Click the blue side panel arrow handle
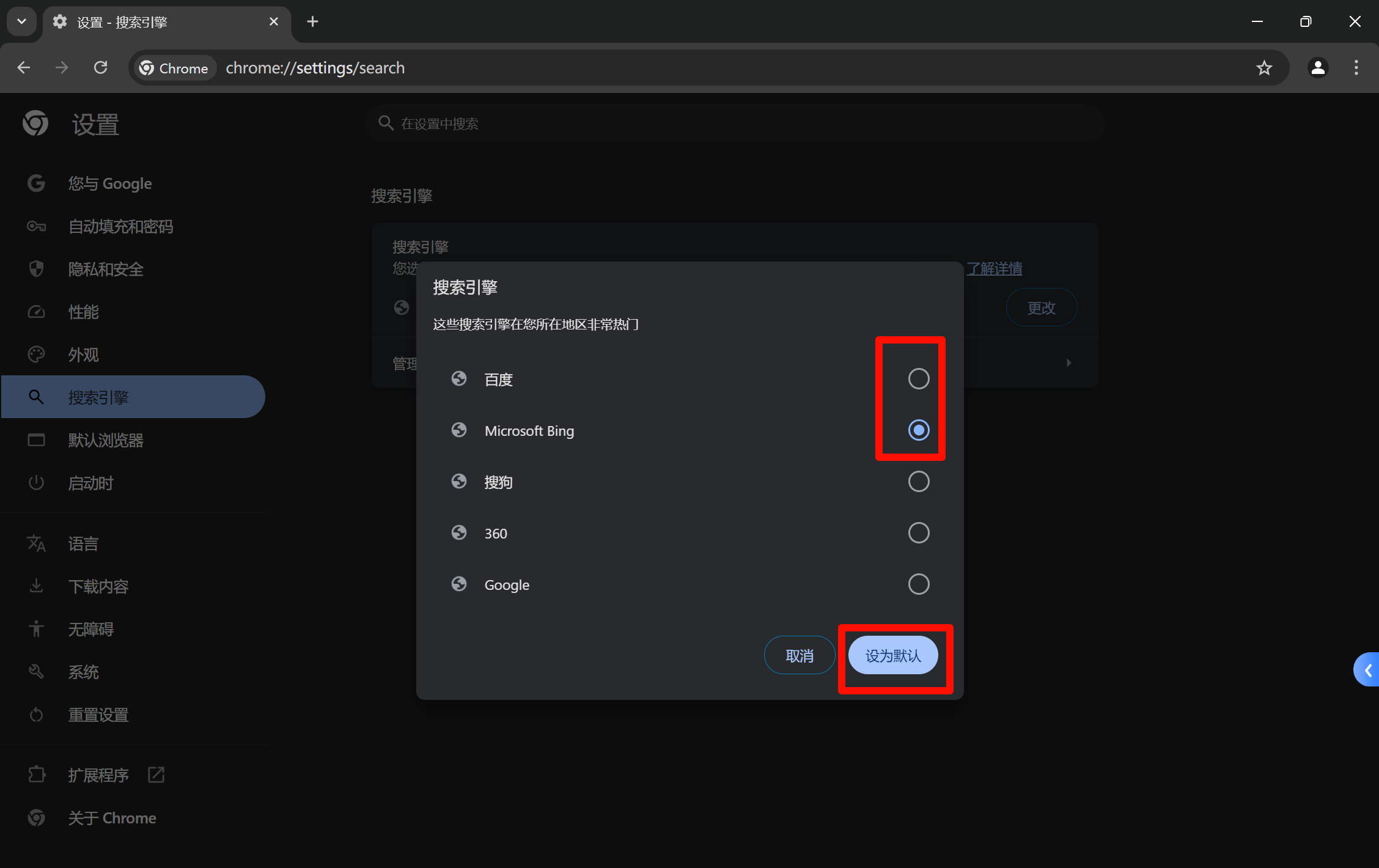The width and height of the screenshot is (1379, 868). click(x=1367, y=671)
